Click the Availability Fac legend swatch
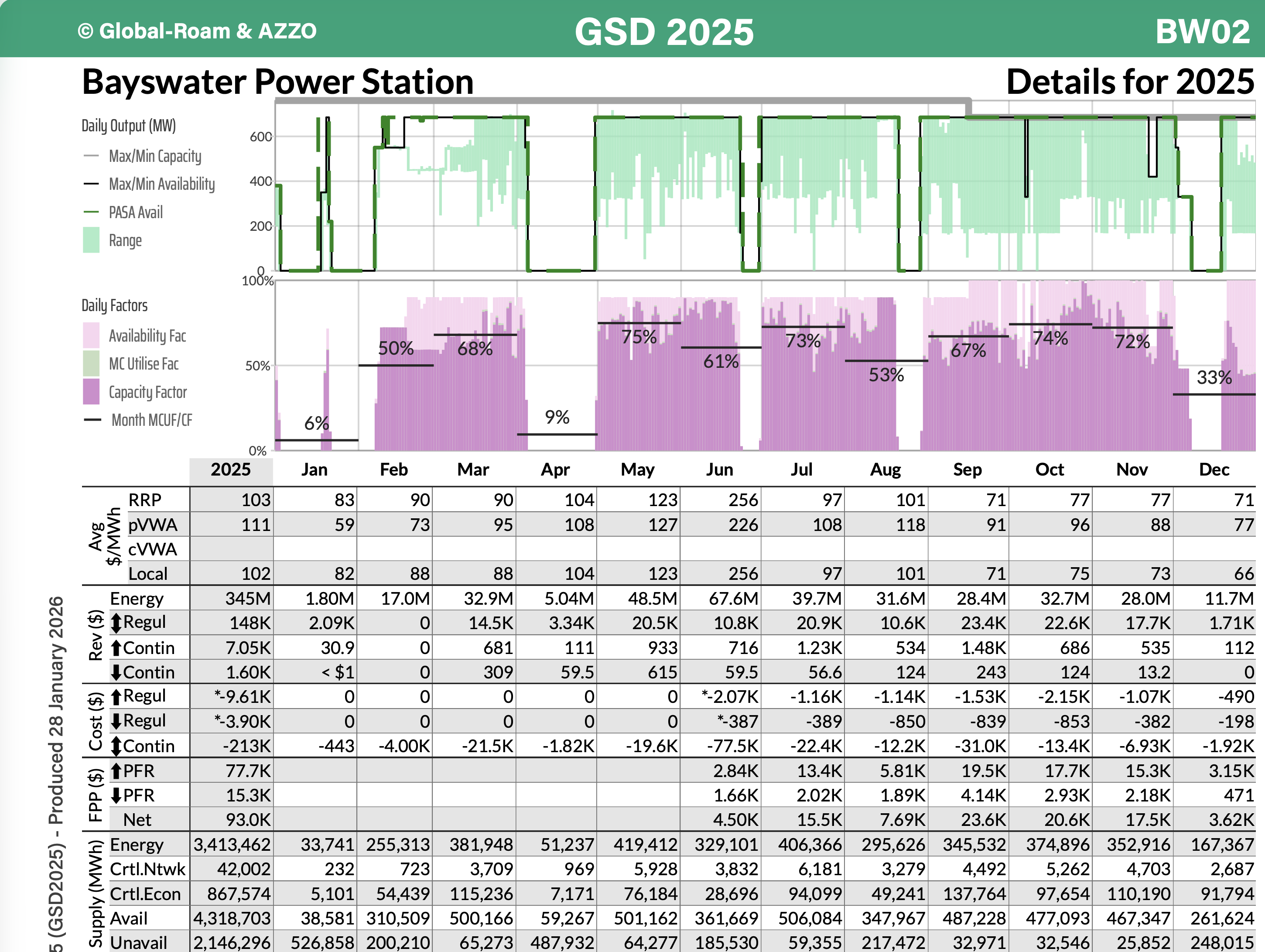Screen dimensions: 1265x952 tap(92, 336)
